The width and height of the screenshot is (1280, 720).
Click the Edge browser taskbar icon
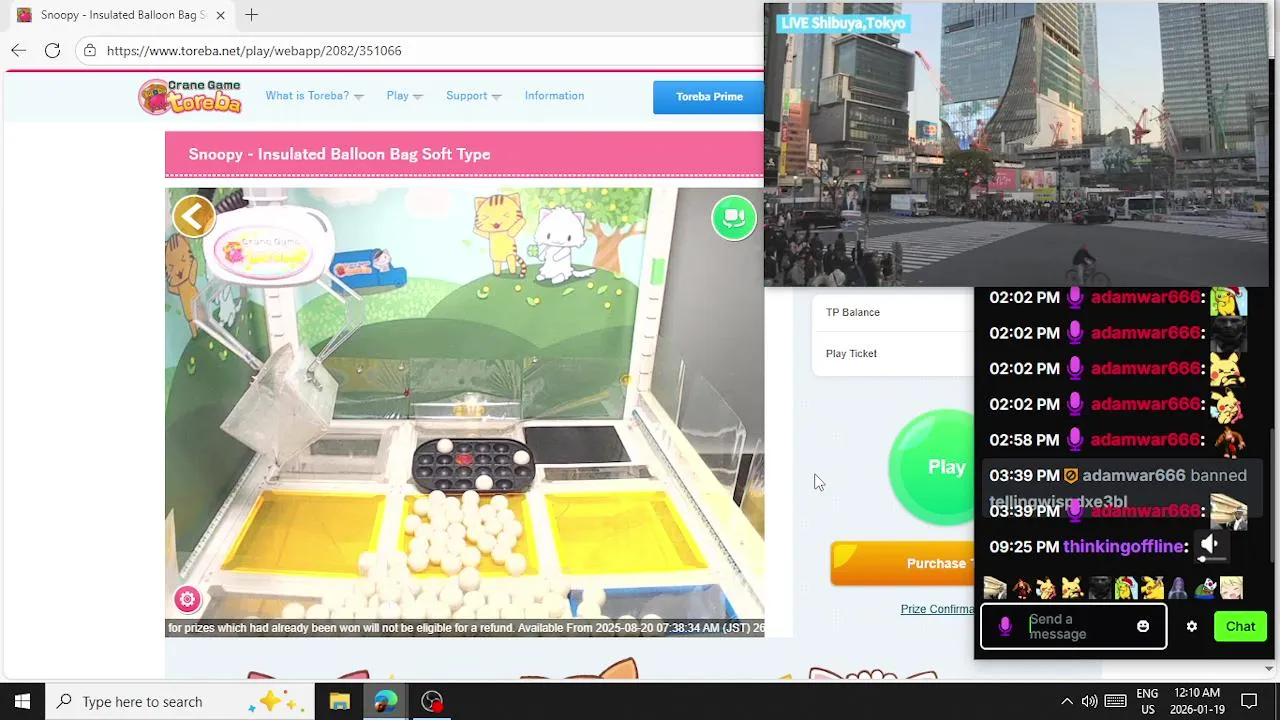tap(386, 701)
